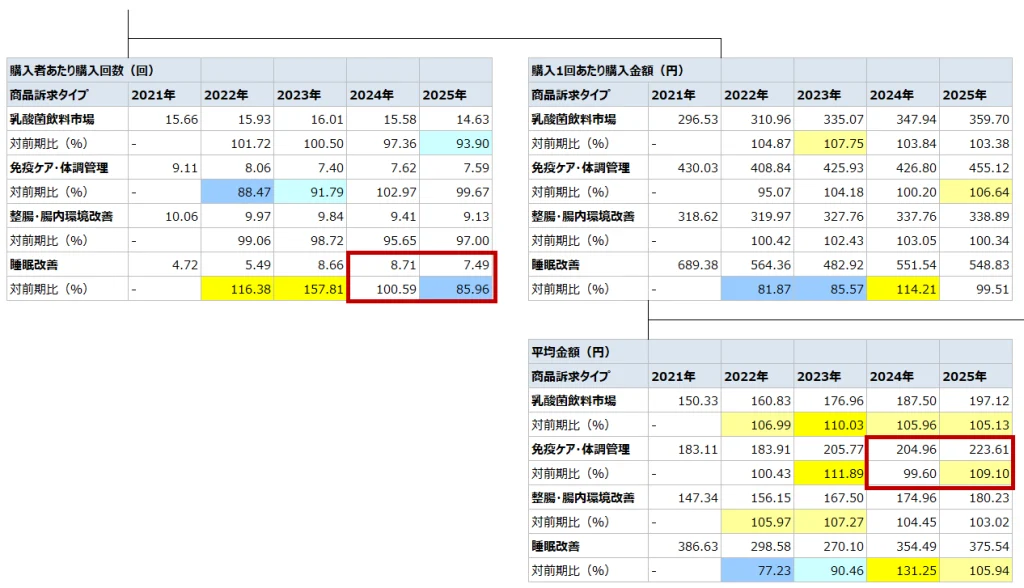Select the yellow 131.25 cell
The width and height of the screenshot is (1024, 588).
coord(903,569)
